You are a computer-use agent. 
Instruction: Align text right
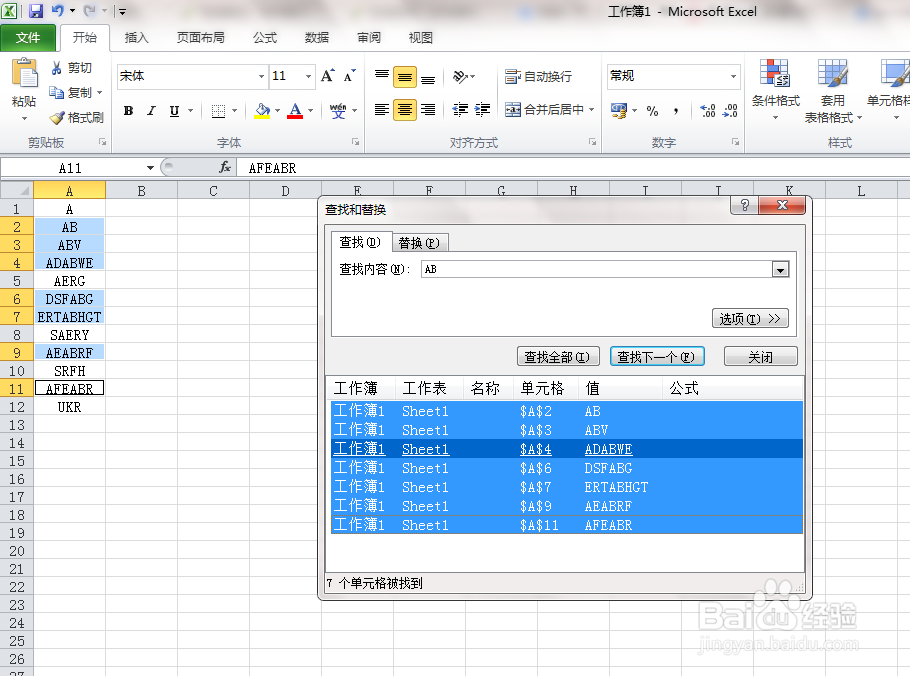[428, 109]
